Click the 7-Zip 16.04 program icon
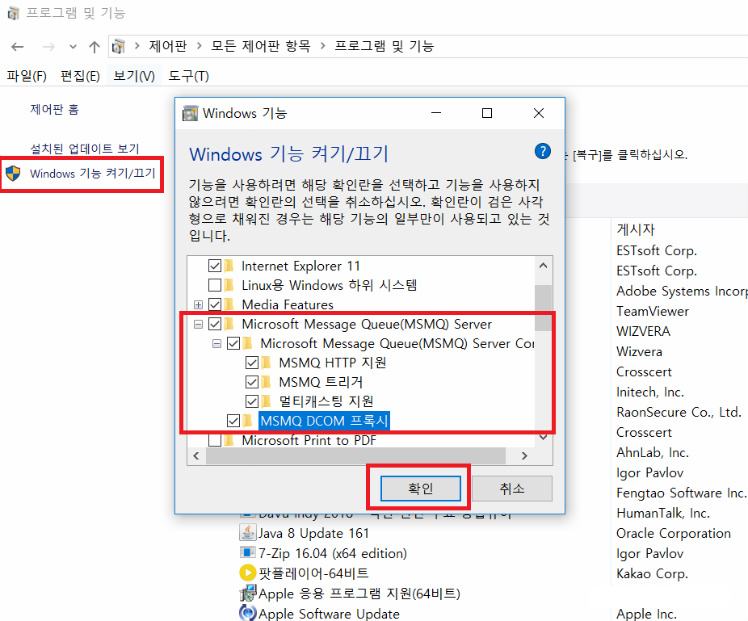This screenshot has width=748, height=621. coord(247,553)
